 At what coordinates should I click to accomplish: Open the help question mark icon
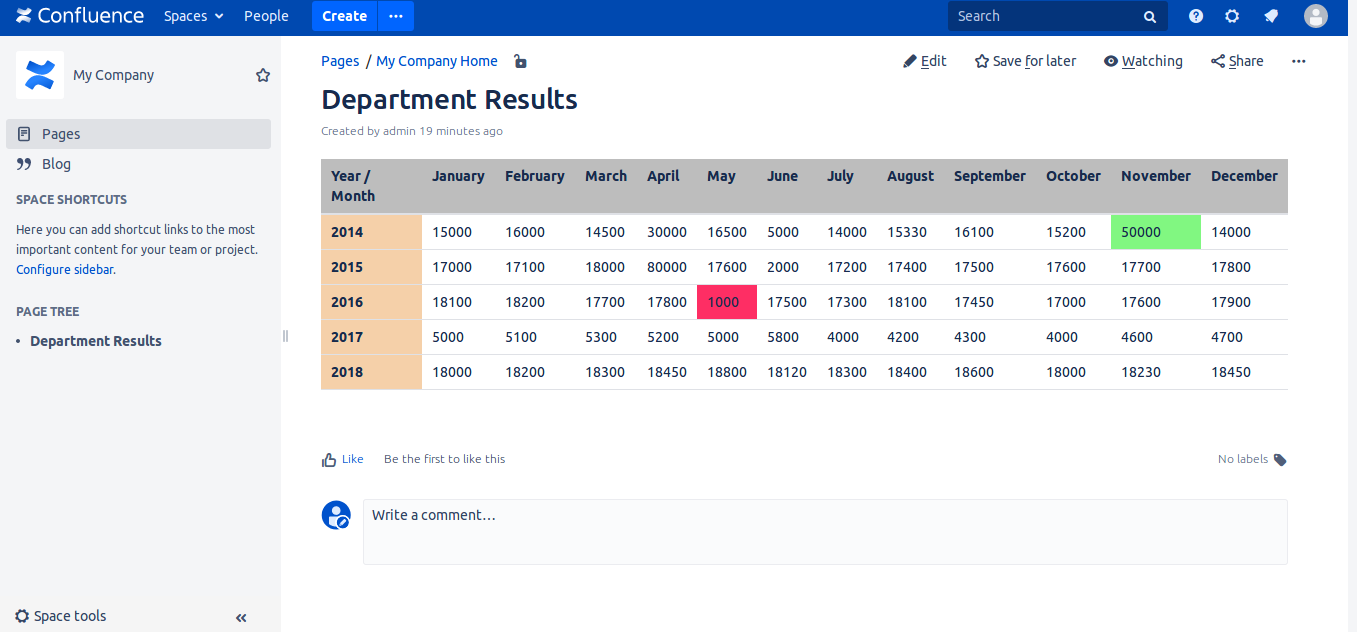click(x=1196, y=16)
